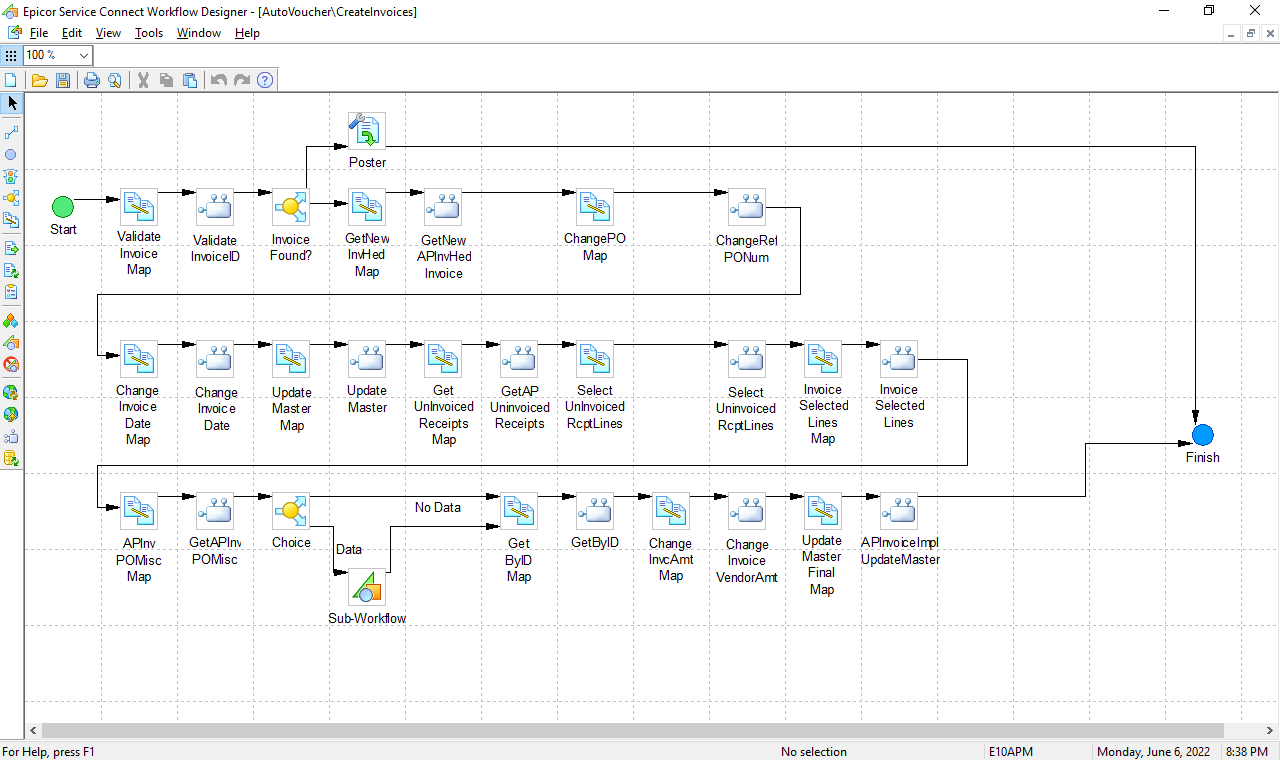Viewport: 1280px width, 760px height.
Task: Select the red prohibited-sign tool in sidebar
Action: tap(11, 365)
